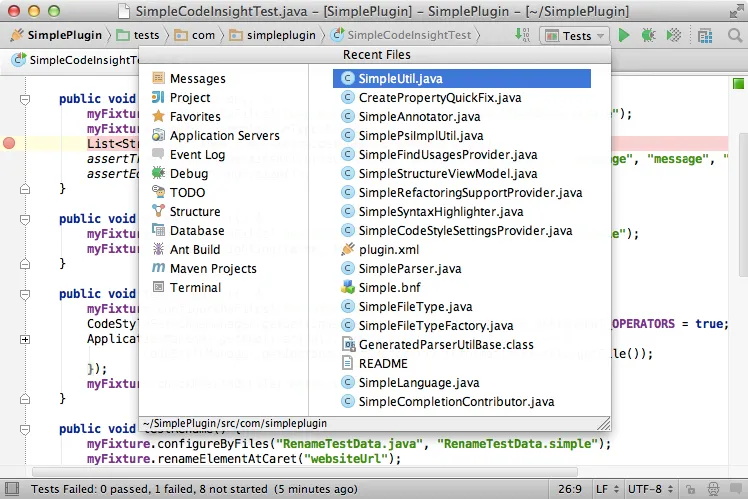Click the Recent Files popup resize grip
Screen dimensions: 748x499
click(603, 424)
